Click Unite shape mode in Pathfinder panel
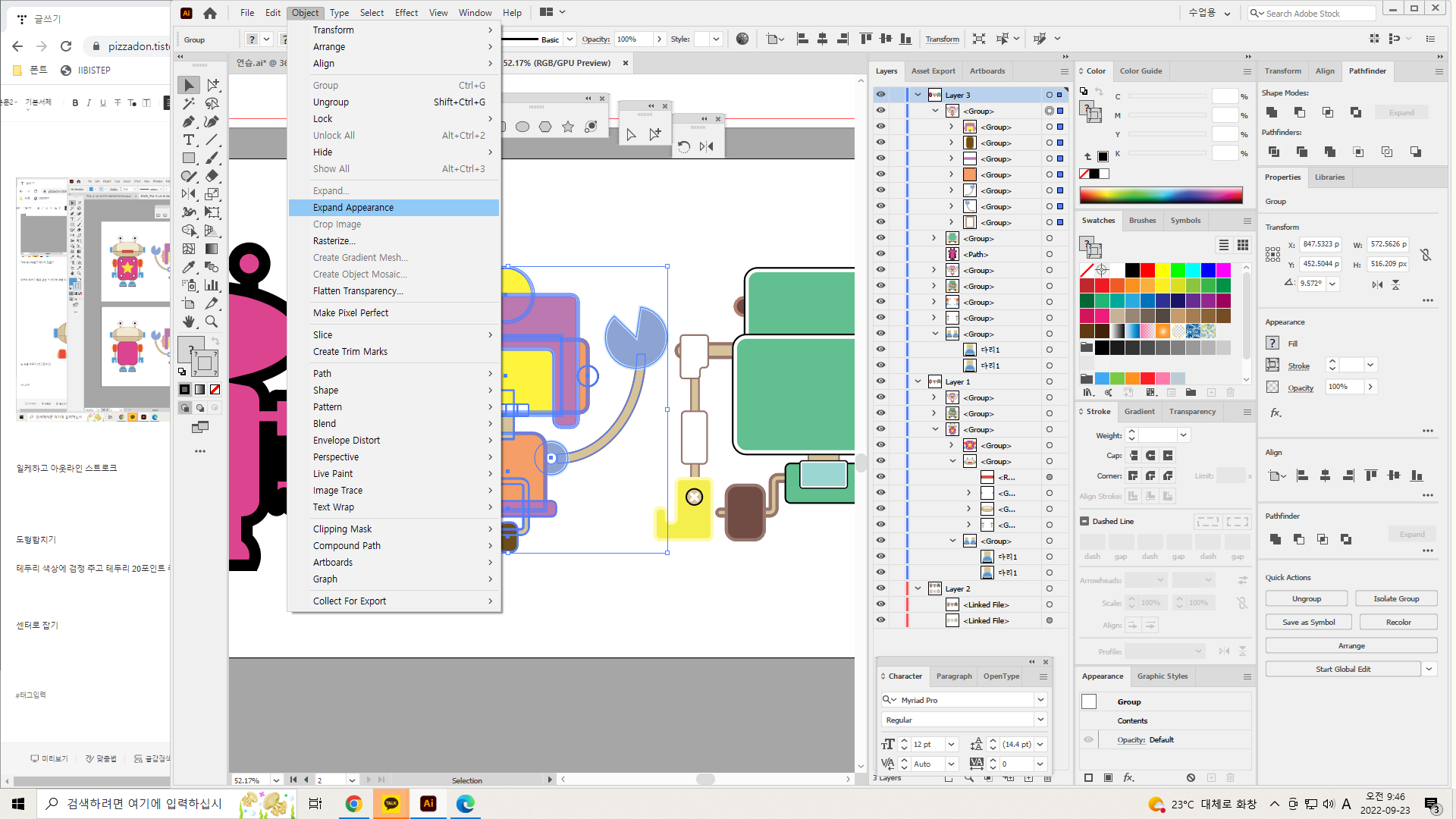 click(1272, 112)
